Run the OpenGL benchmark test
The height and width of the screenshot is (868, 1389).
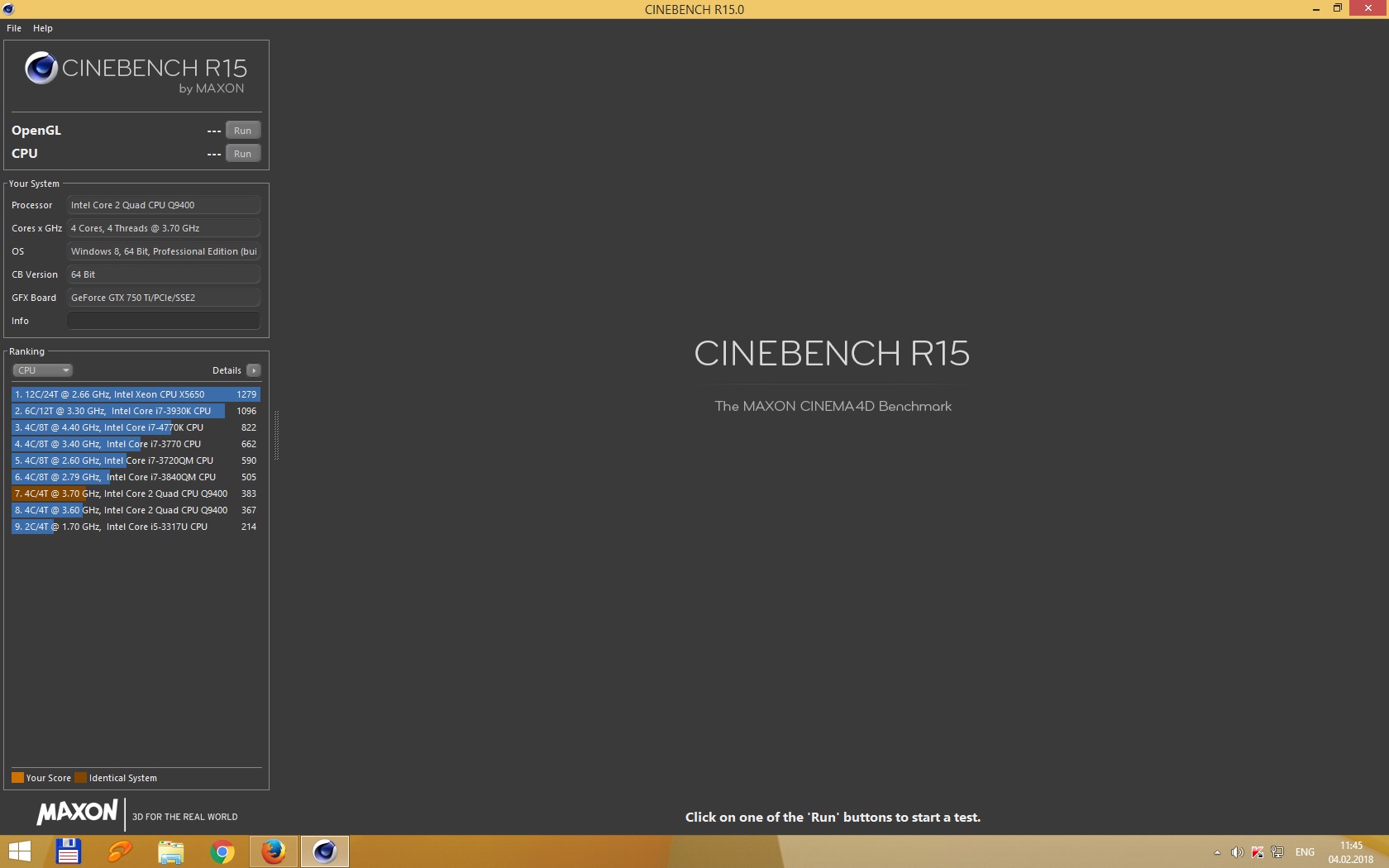[x=243, y=131]
